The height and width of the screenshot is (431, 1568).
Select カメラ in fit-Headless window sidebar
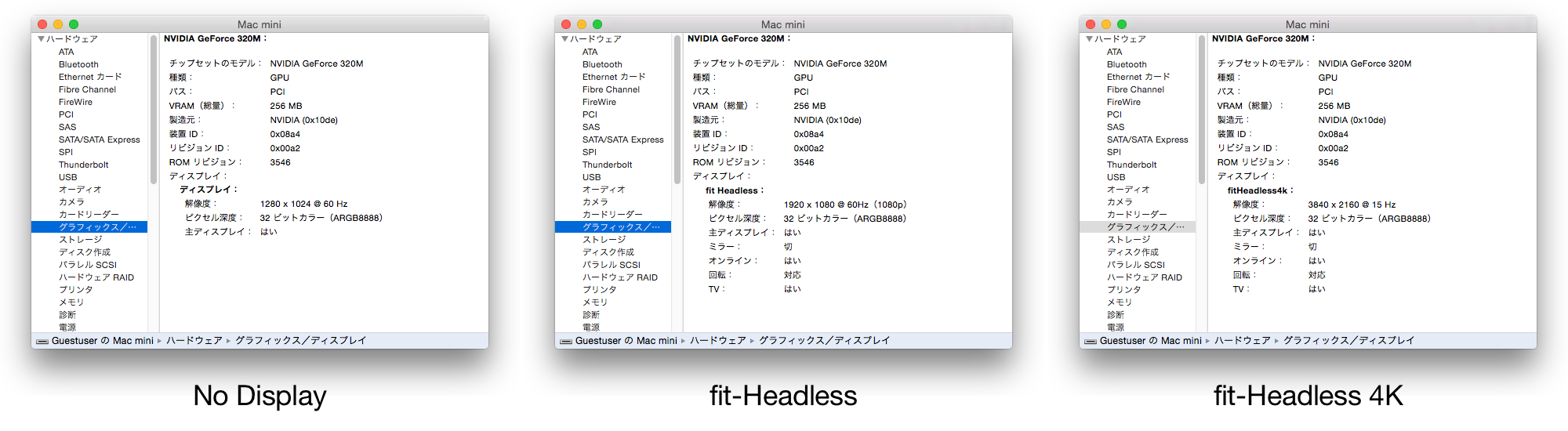(x=595, y=202)
